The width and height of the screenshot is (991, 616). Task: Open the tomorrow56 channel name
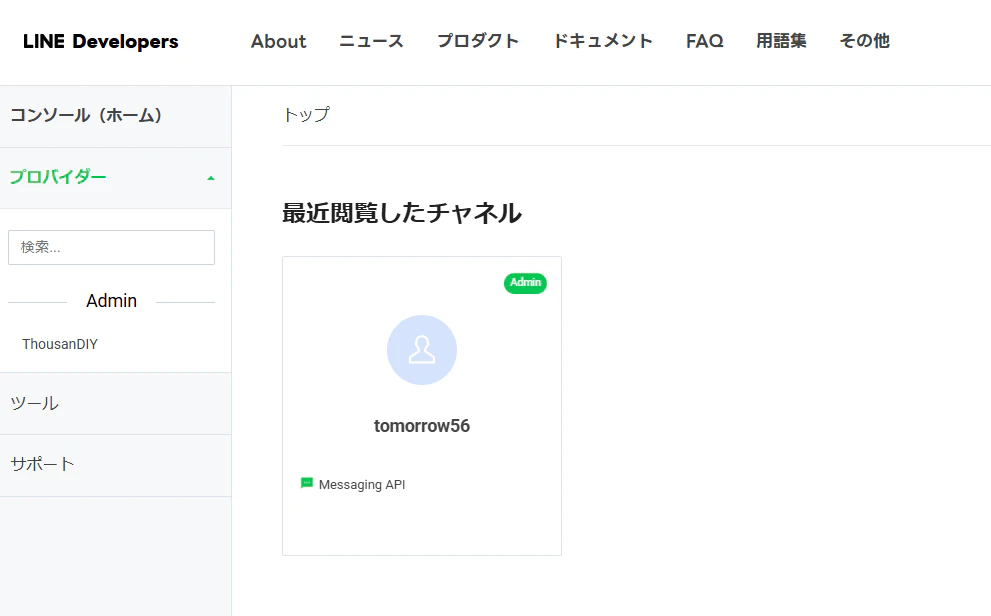(x=422, y=426)
